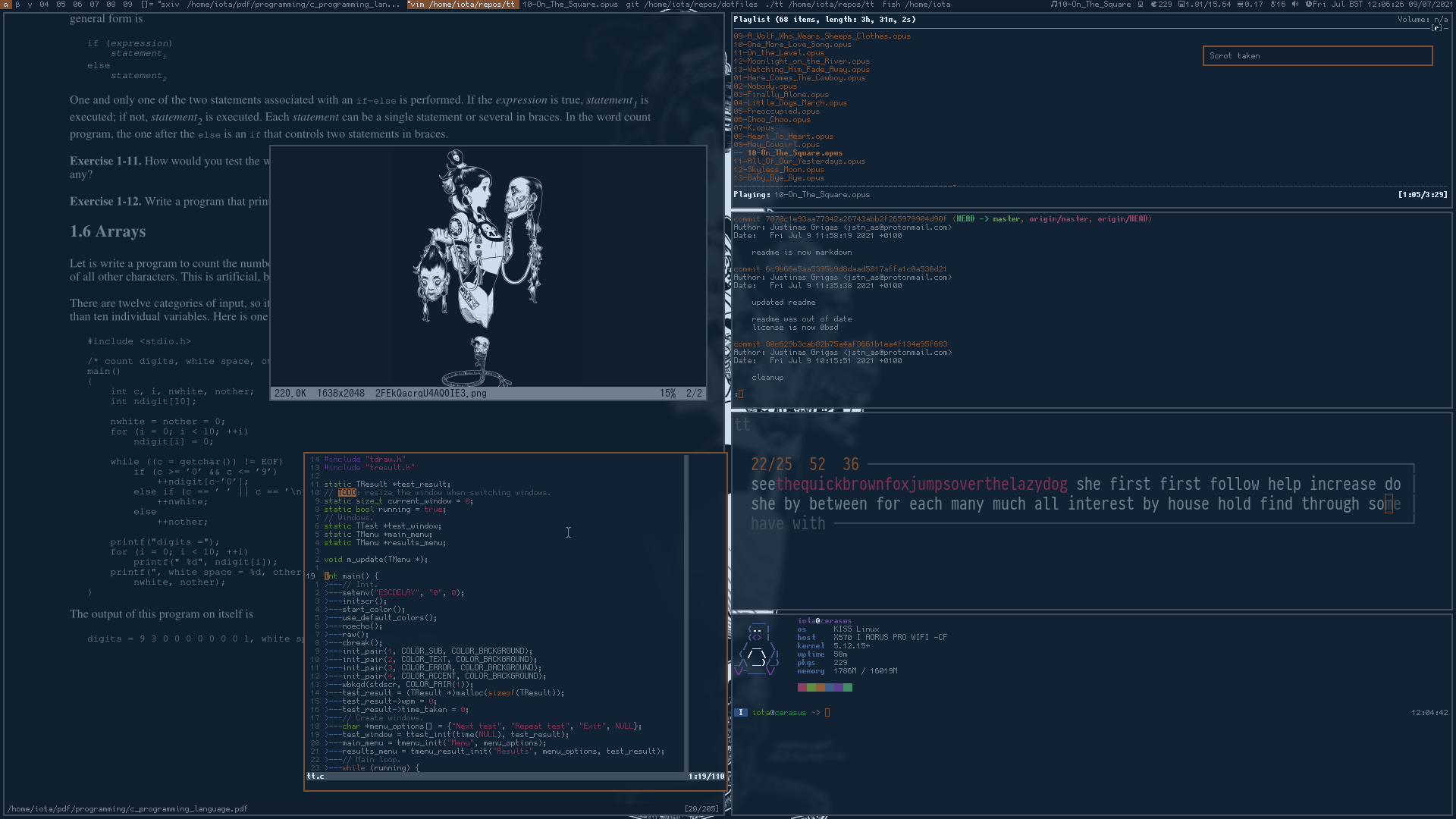Click the clock icon beside the date
The height and width of the screenshot is (819, 1456).
coord(1309,5)
